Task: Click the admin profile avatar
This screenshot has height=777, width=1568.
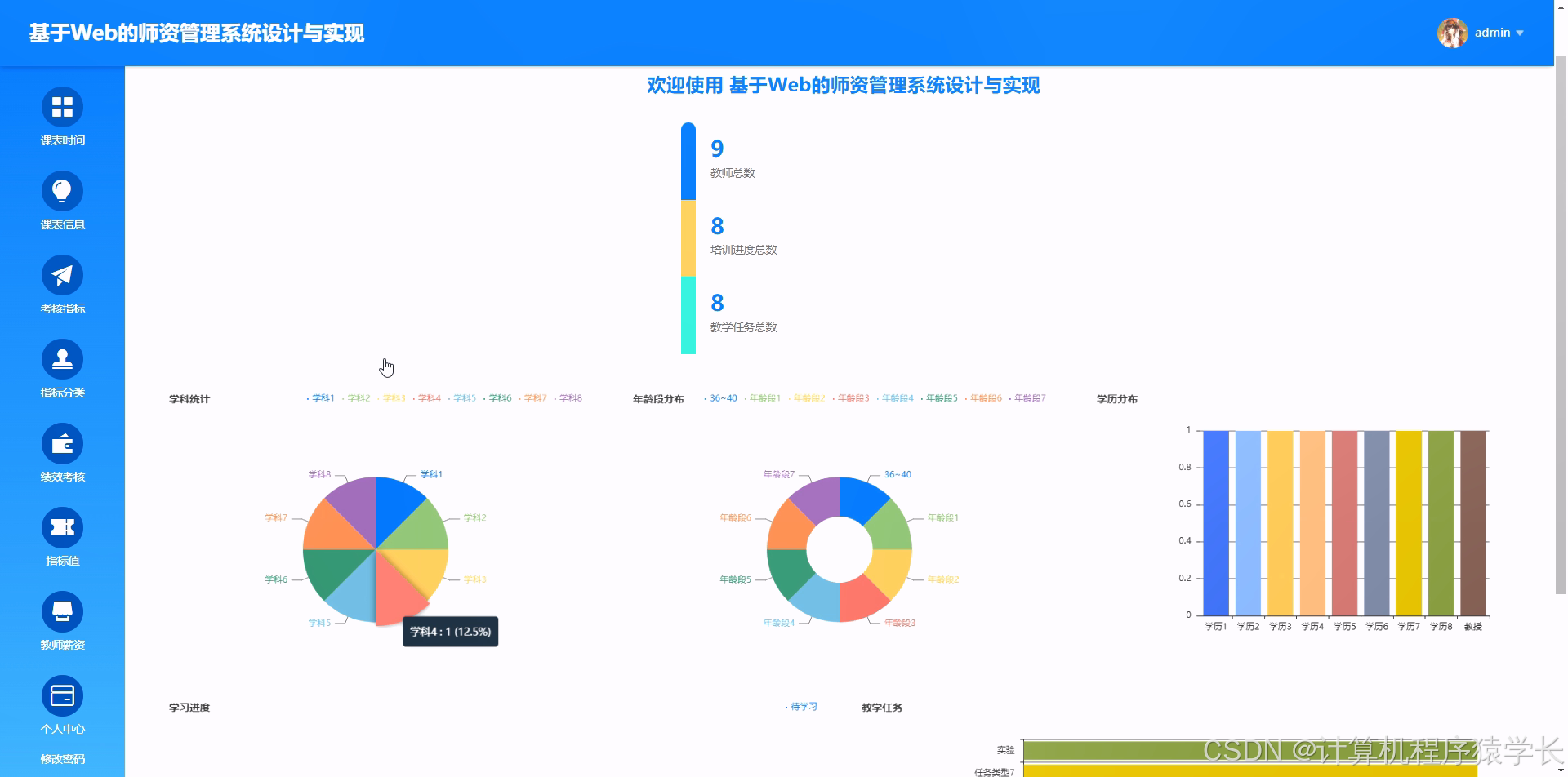Action: (1452, 33)
